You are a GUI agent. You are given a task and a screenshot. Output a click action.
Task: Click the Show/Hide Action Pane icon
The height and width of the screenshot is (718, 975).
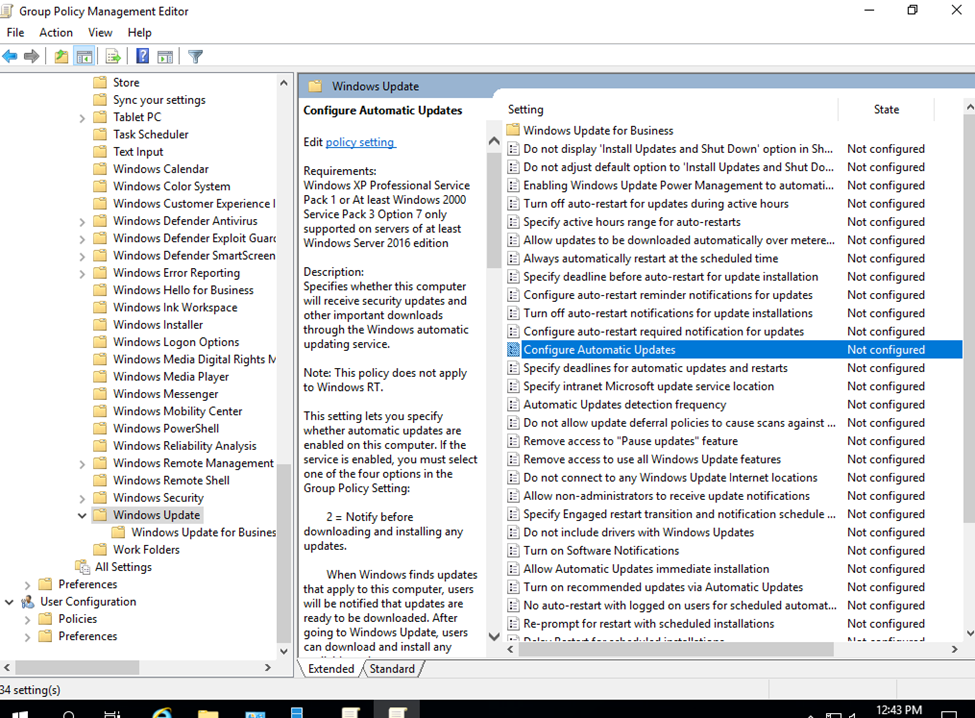pos(165,56)
